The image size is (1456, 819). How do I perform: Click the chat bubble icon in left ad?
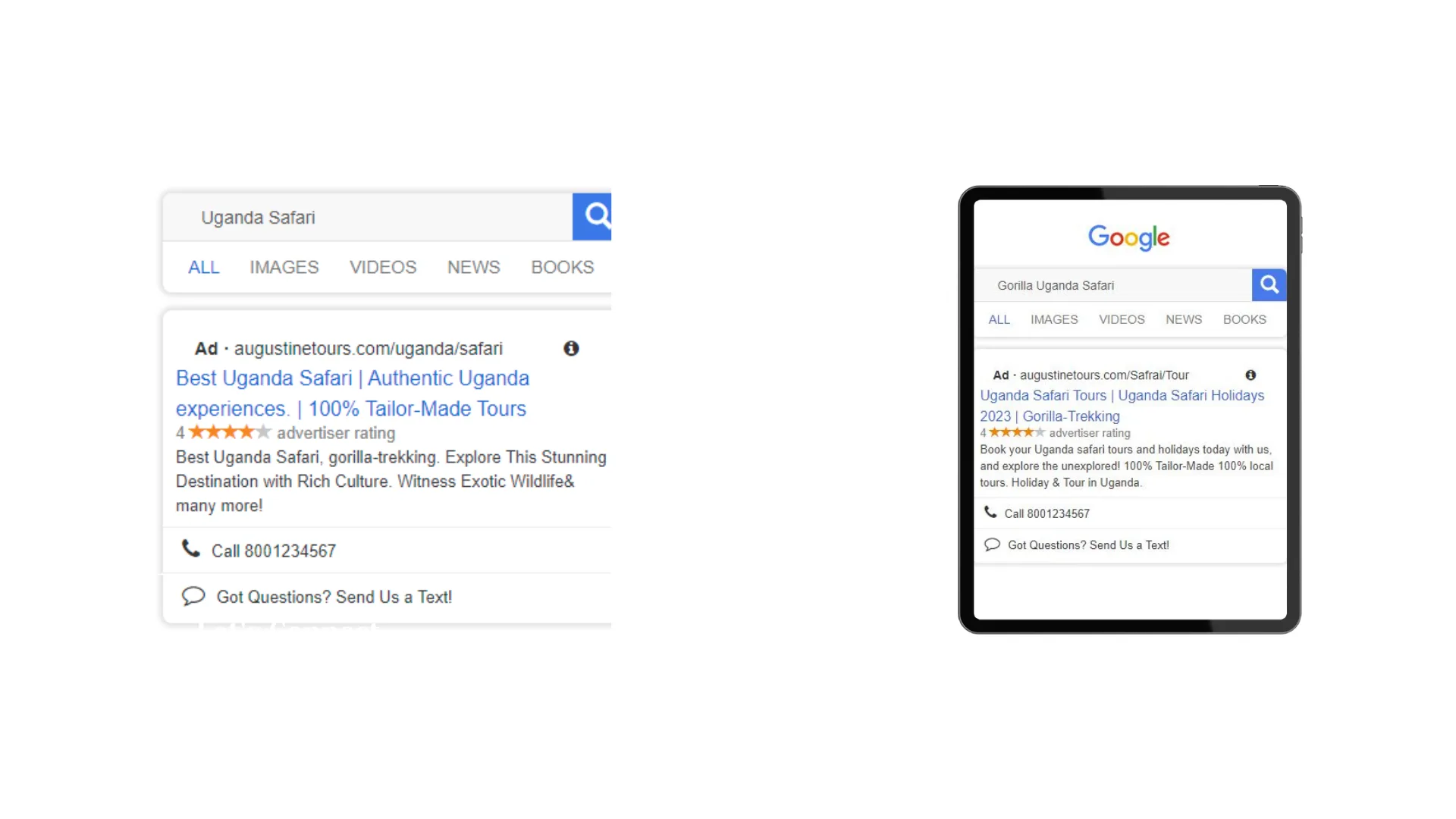(x=193, y=596)
